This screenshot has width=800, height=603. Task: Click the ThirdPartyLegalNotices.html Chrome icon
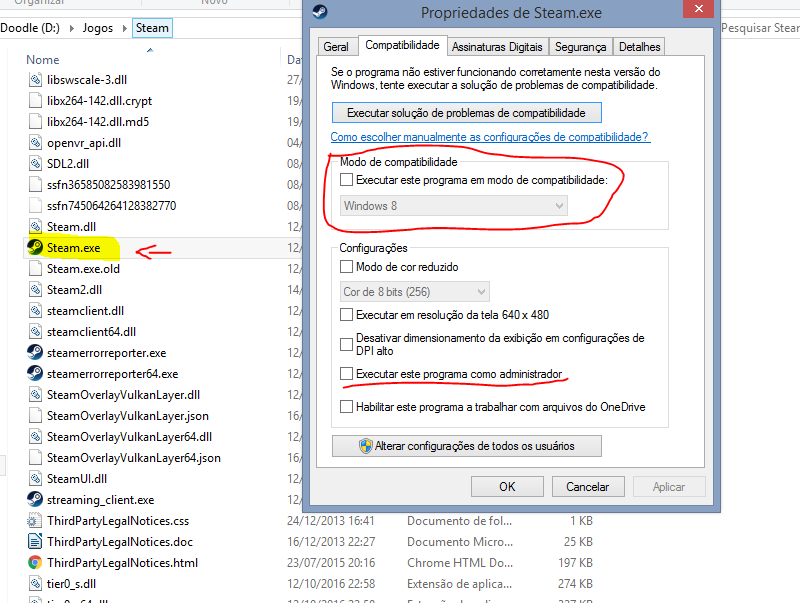coord(35,563)
